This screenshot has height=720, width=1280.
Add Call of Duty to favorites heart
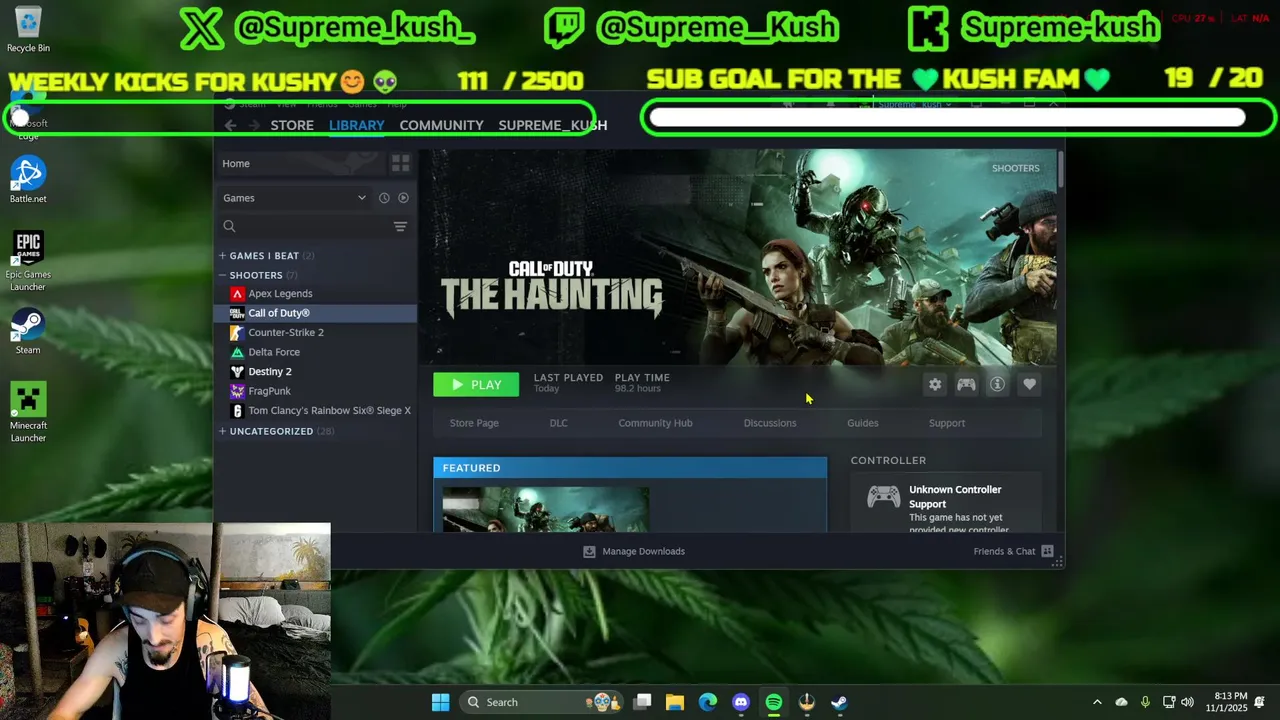click(1029, 384)
